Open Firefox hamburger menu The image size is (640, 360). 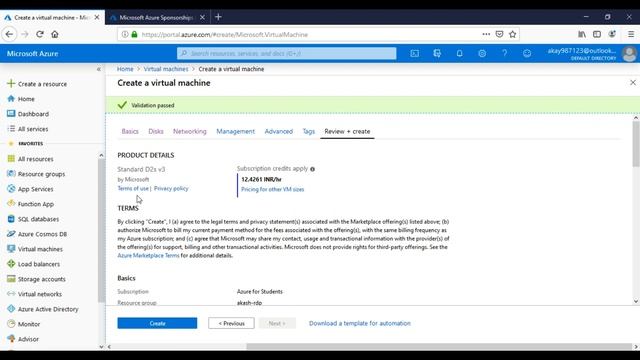tap(631, 34)
